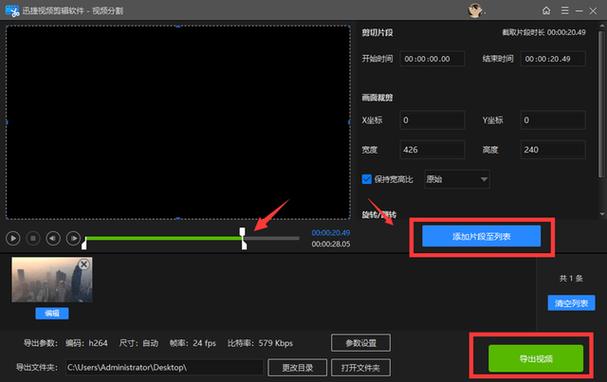The image size is (607, 382).
Task: Click the right panel vertical scrollbar
Action: click(601, 104)
